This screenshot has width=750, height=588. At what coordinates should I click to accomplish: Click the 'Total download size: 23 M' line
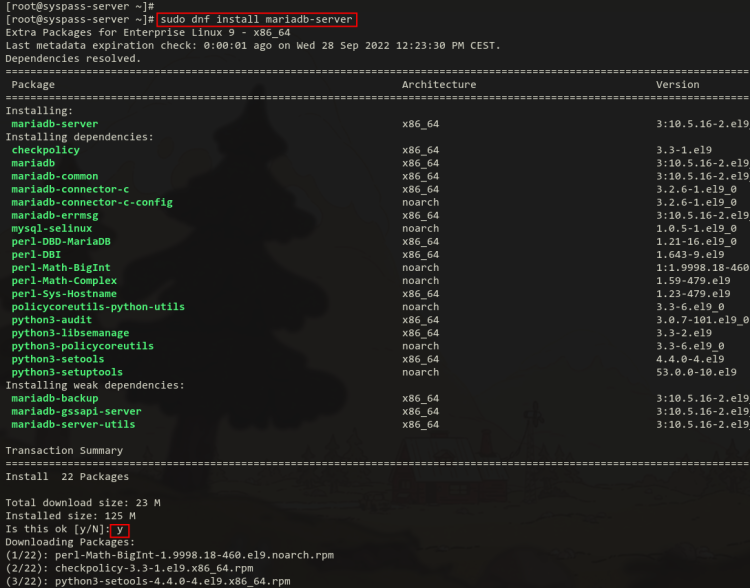point(83,503)
